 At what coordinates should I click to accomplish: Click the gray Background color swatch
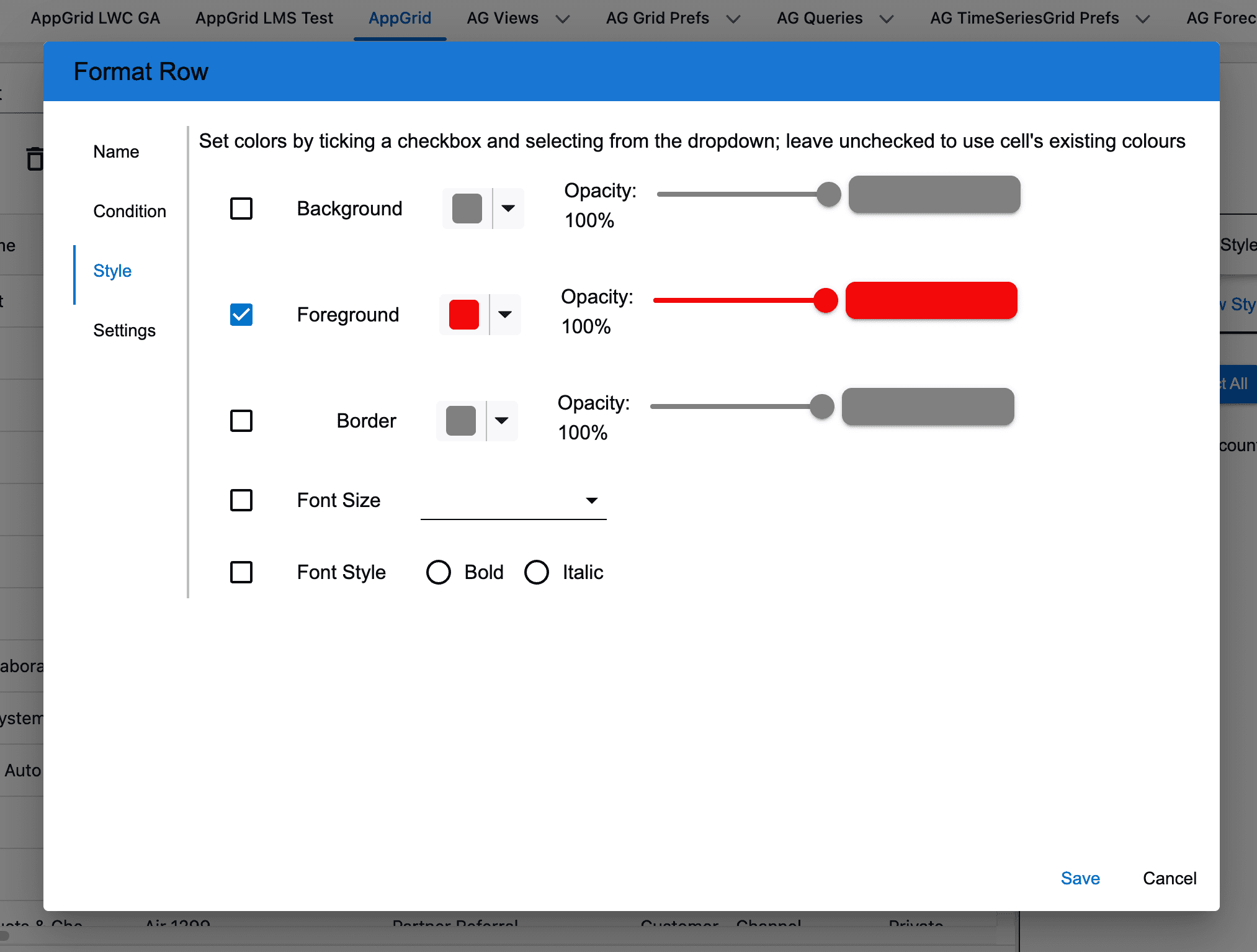click(467, 209)
